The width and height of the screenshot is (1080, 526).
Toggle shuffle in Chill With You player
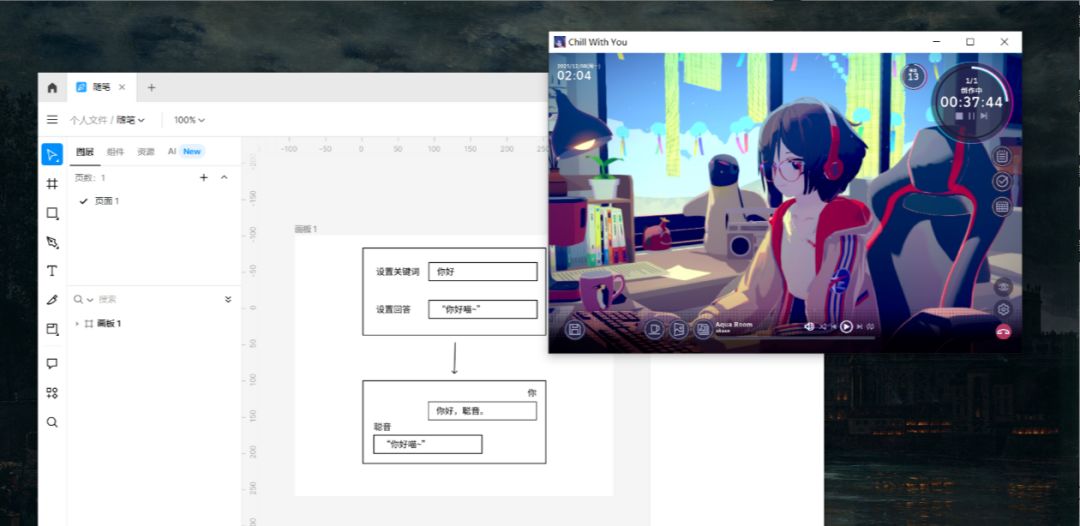[822, 326]
